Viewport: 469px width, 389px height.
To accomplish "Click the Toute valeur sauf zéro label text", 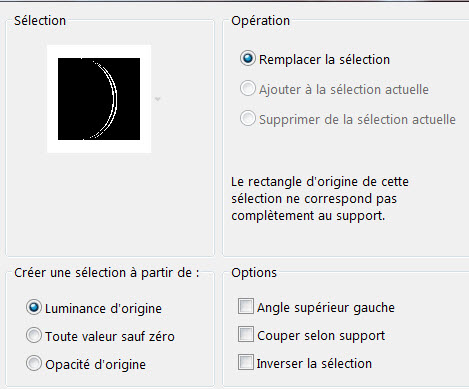I will click(x=110, y=336).
